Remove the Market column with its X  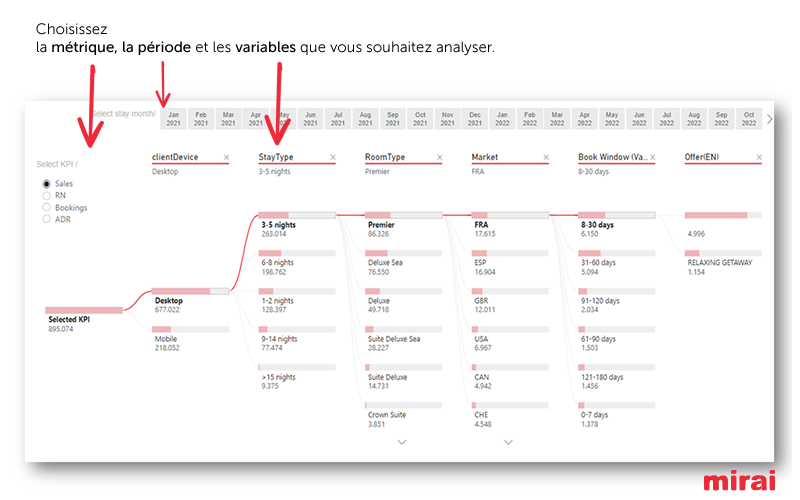tap(546, 158)
